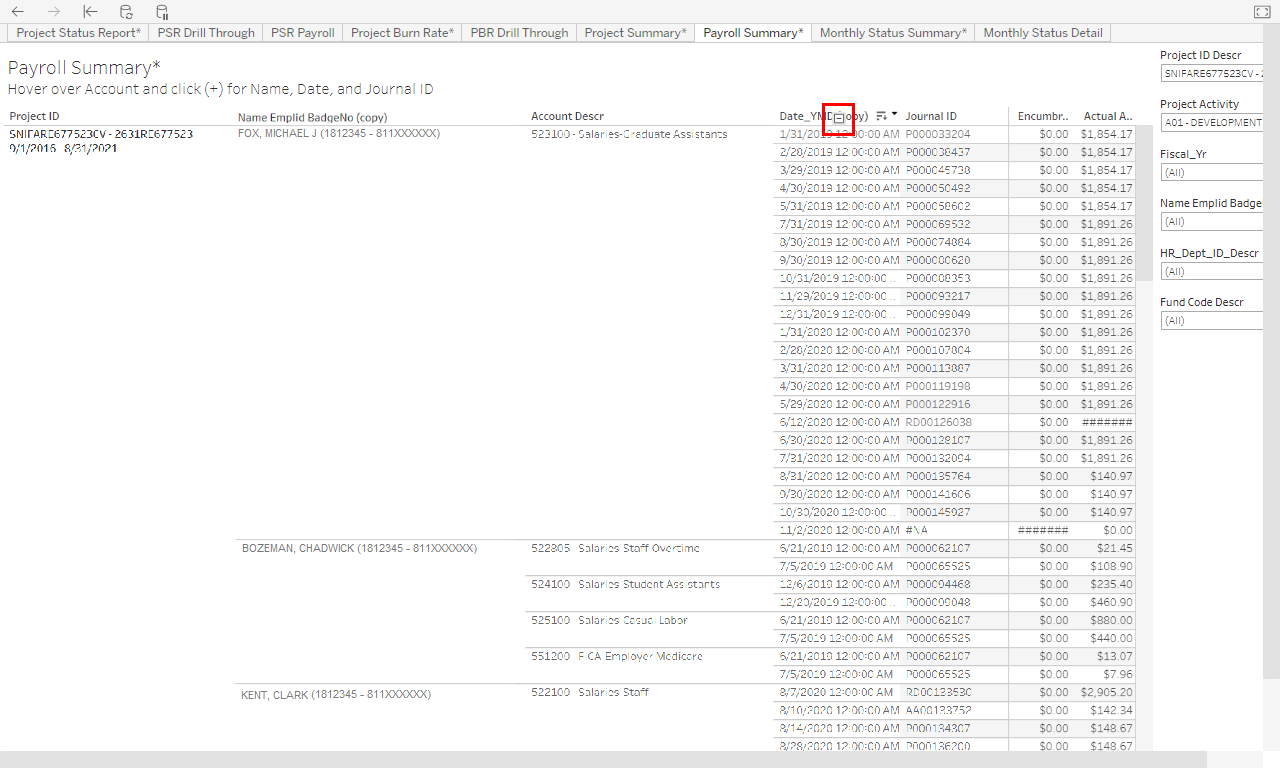Open the Monthly Status Detail tab
The height and width of the screenshot is (768, 1280).
click(1043, 33)
